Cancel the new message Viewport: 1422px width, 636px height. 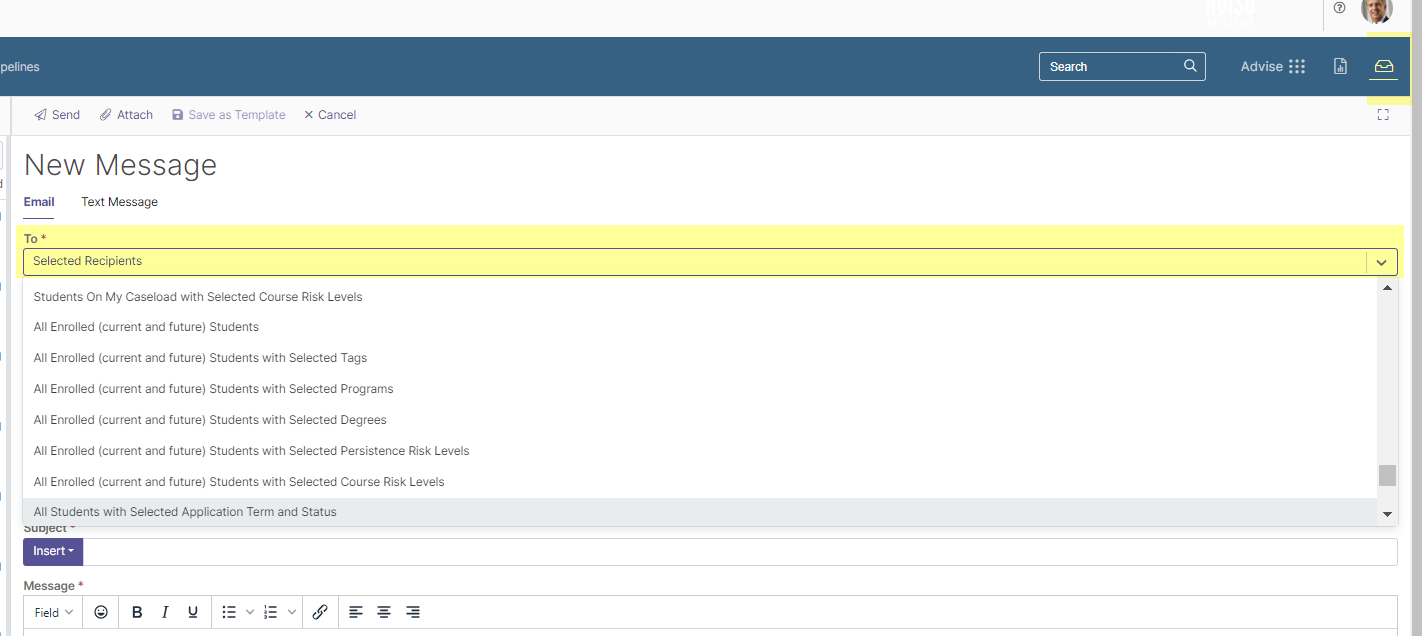(x=330, y=115)
